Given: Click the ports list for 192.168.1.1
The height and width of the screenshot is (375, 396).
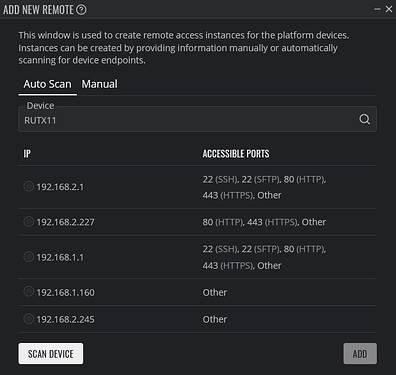Looking at the screenshot, I should (x=264, y=257).
